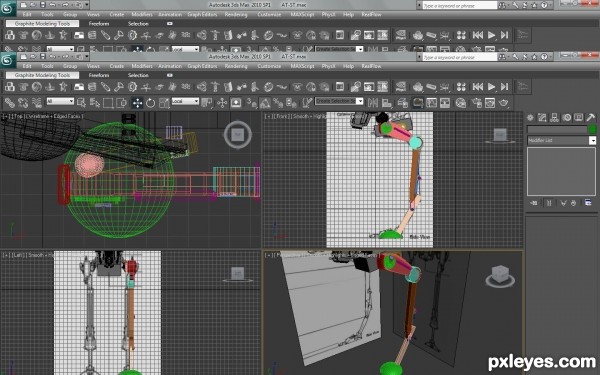
Task: Open the Create panel in the command panel
Action: pyautogui.click(x=530, y=117)
